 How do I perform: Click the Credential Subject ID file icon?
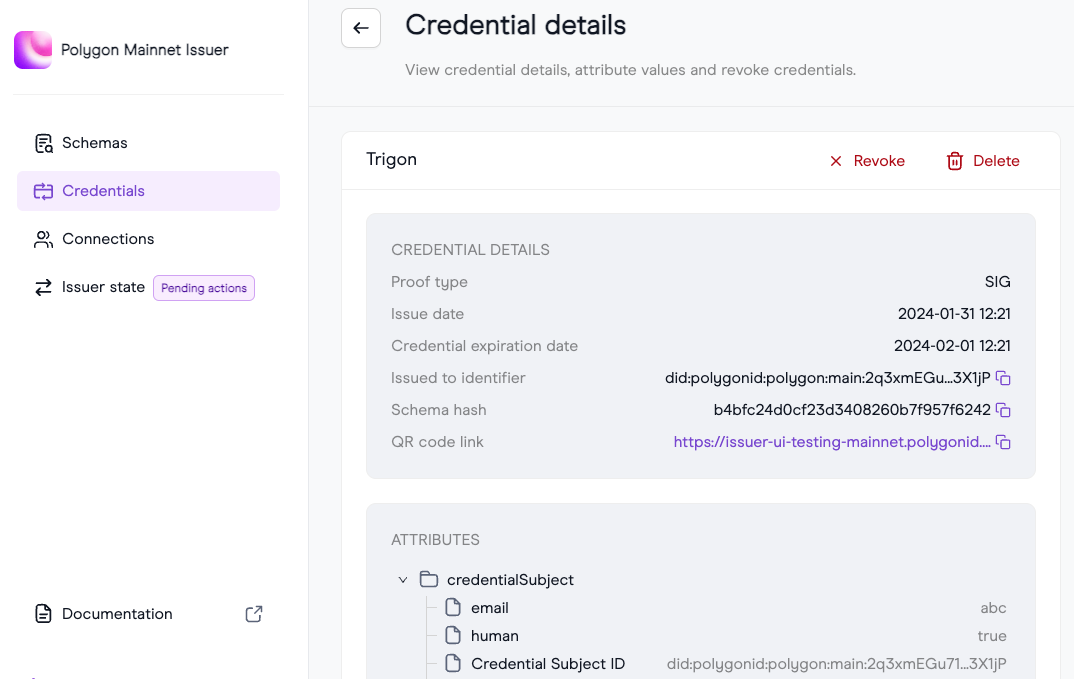point(453,664)
